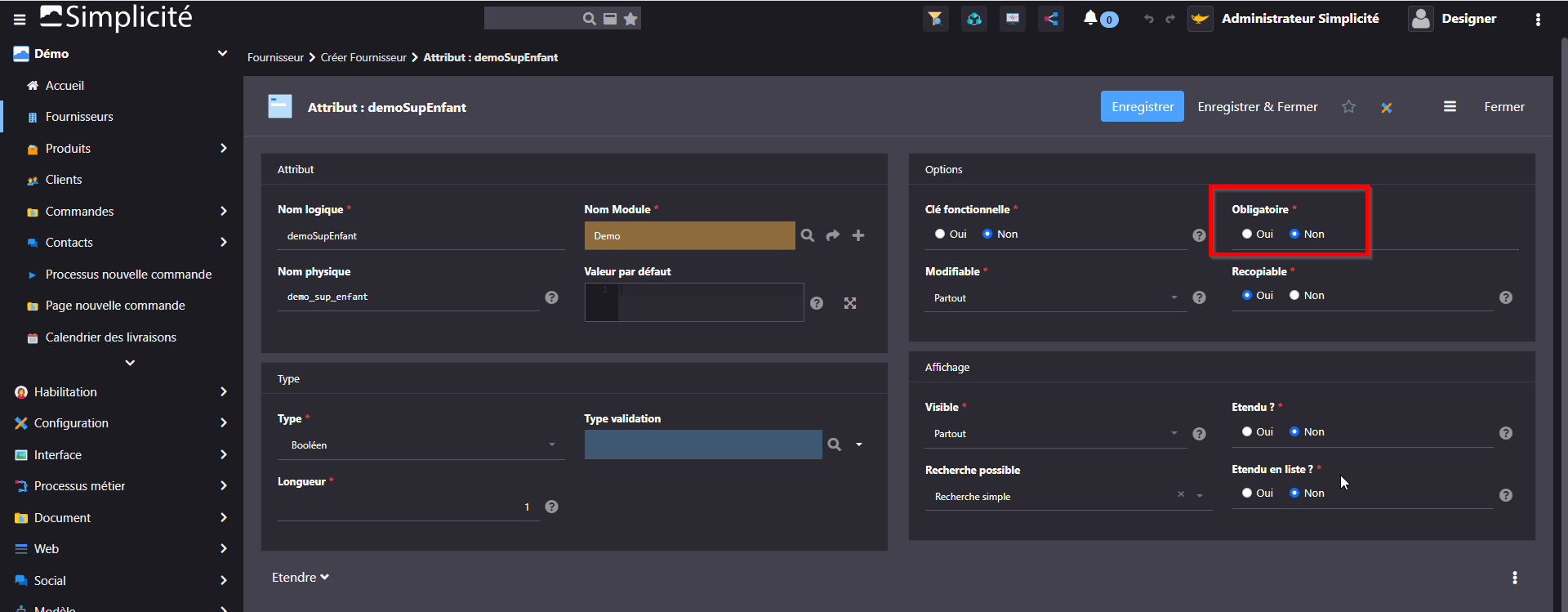Image resolution: width=1568 pixels, height=612 pixels.
Task: Set Etendu ? to Oui
Action: click(x=1247, y=431)
